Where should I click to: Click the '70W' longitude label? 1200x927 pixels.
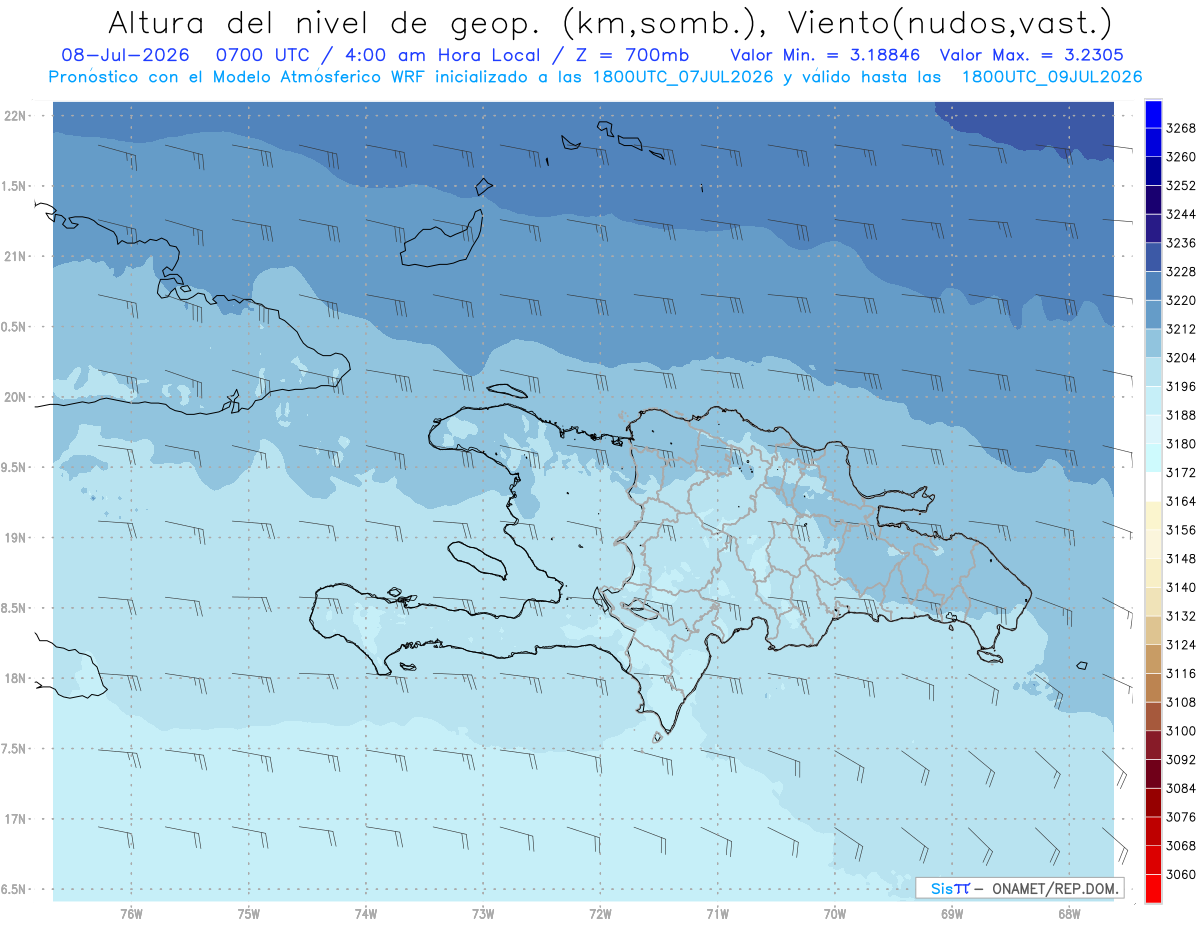[835, 913]
